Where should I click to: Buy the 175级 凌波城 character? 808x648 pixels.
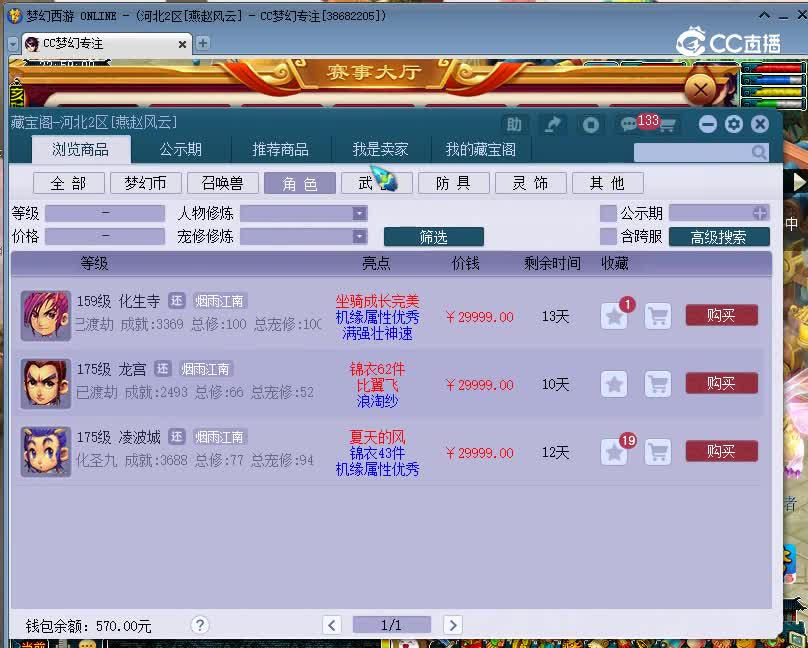(721, 451)
